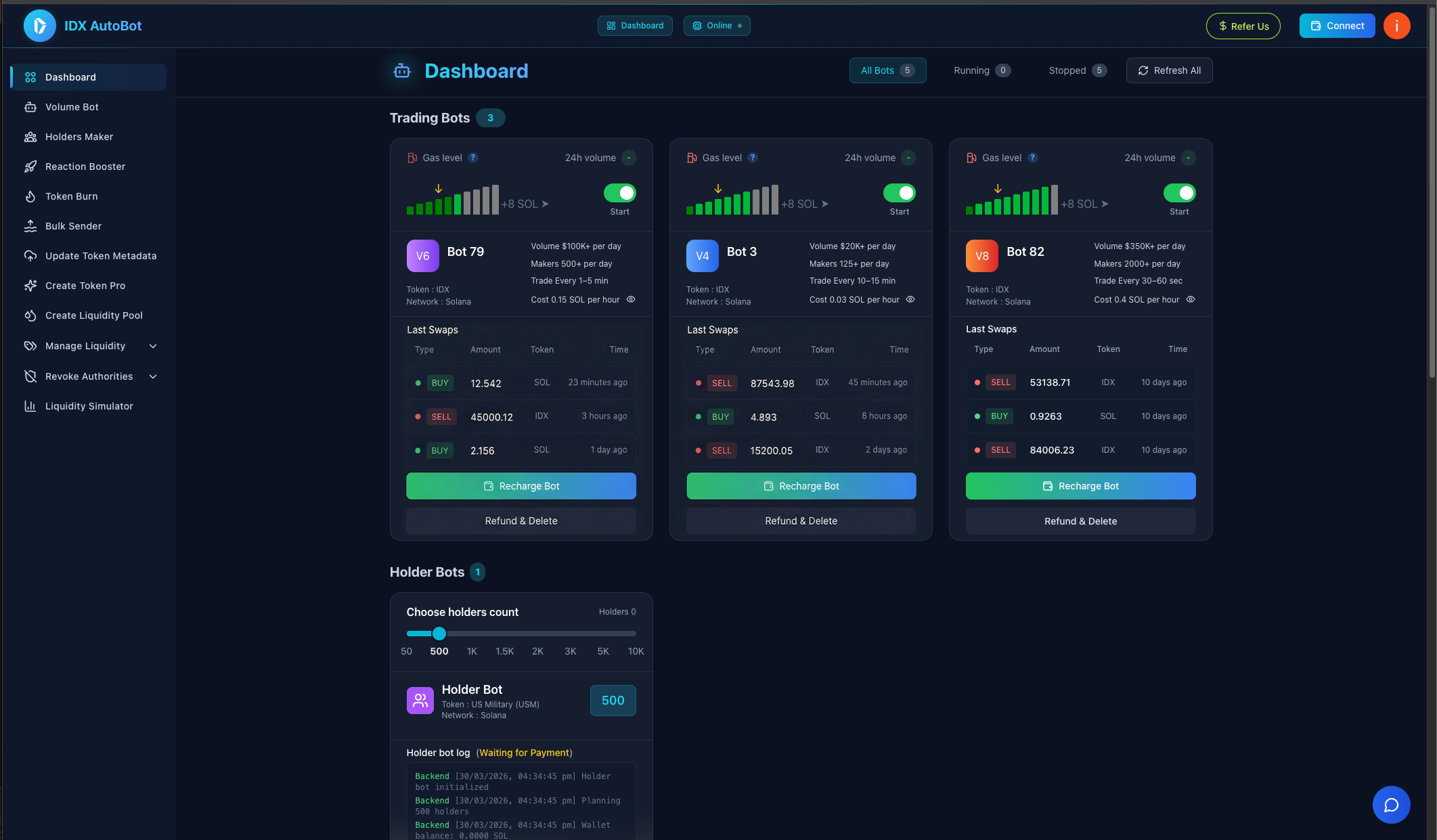
Task: Open Create Token Pro
Action: 88,286
